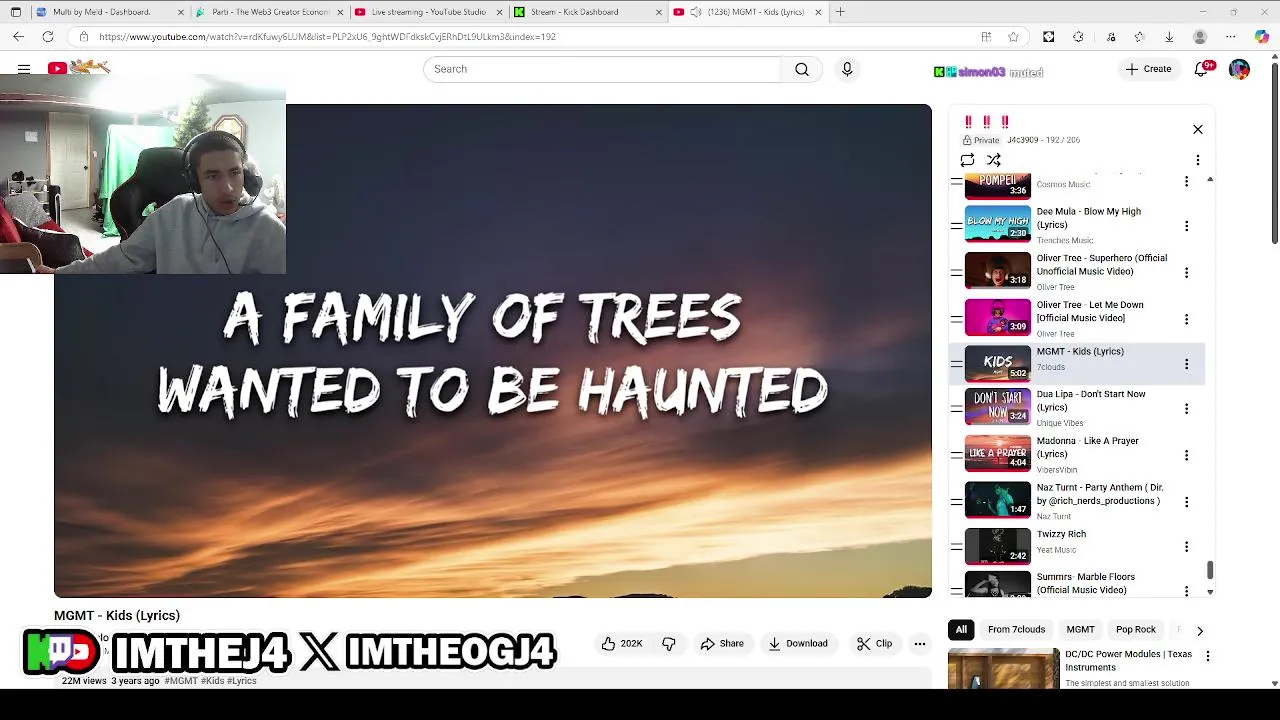Dislike the video with thumbs-down icon
This screenshot has width=1280, height=720.
coord(669,644)
